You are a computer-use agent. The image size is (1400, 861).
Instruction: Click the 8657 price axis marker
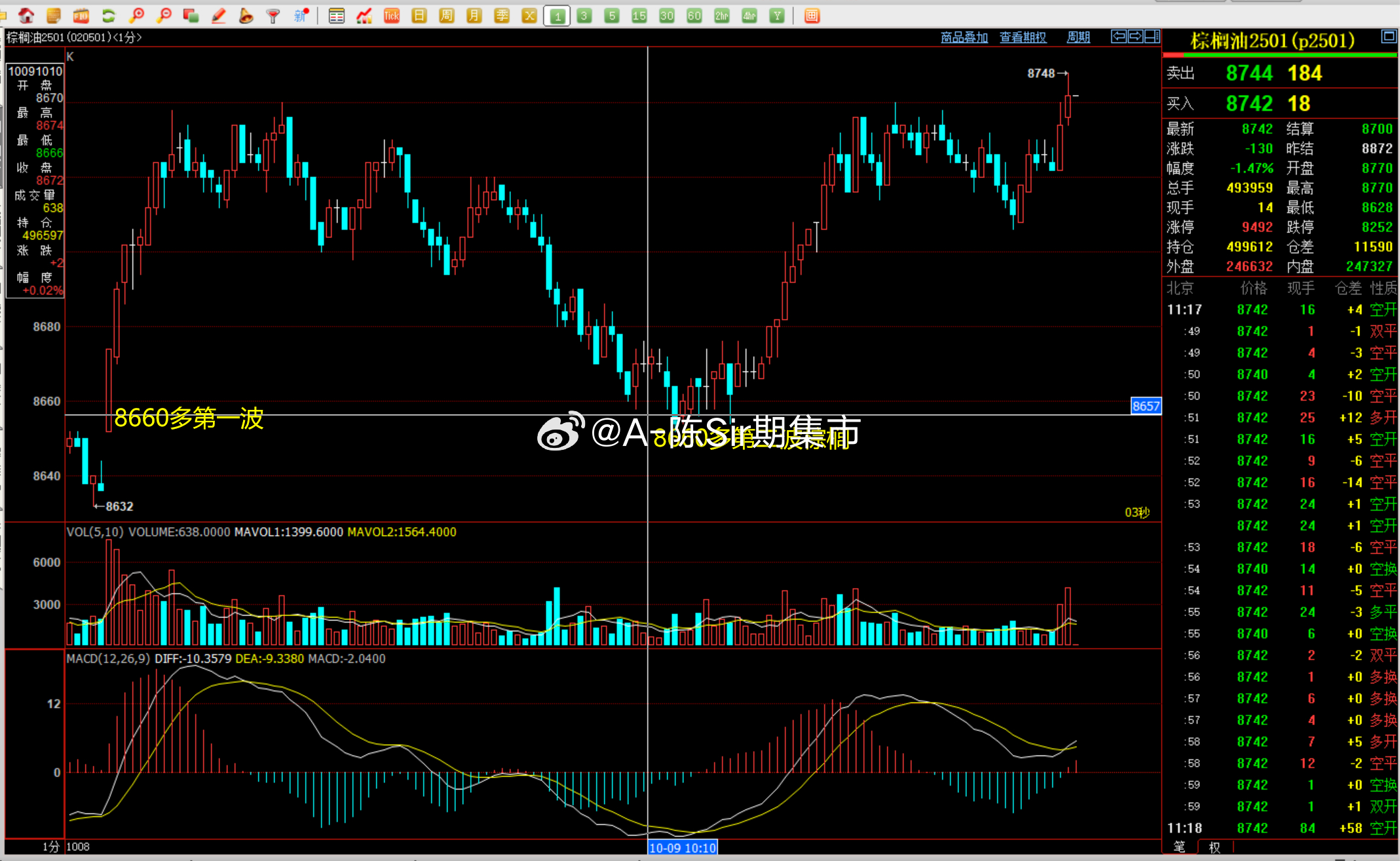(1146, 406)
